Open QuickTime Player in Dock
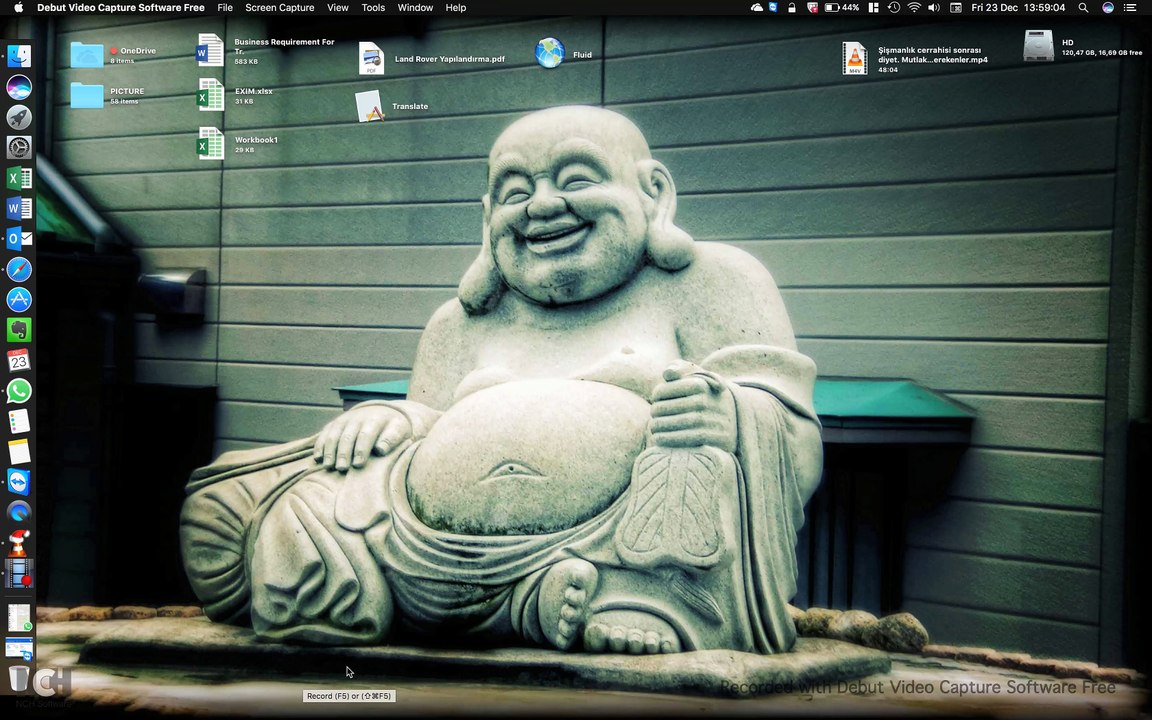This screenshot has width=1152, height=720. pyautogui.click(x=19, y=512)
